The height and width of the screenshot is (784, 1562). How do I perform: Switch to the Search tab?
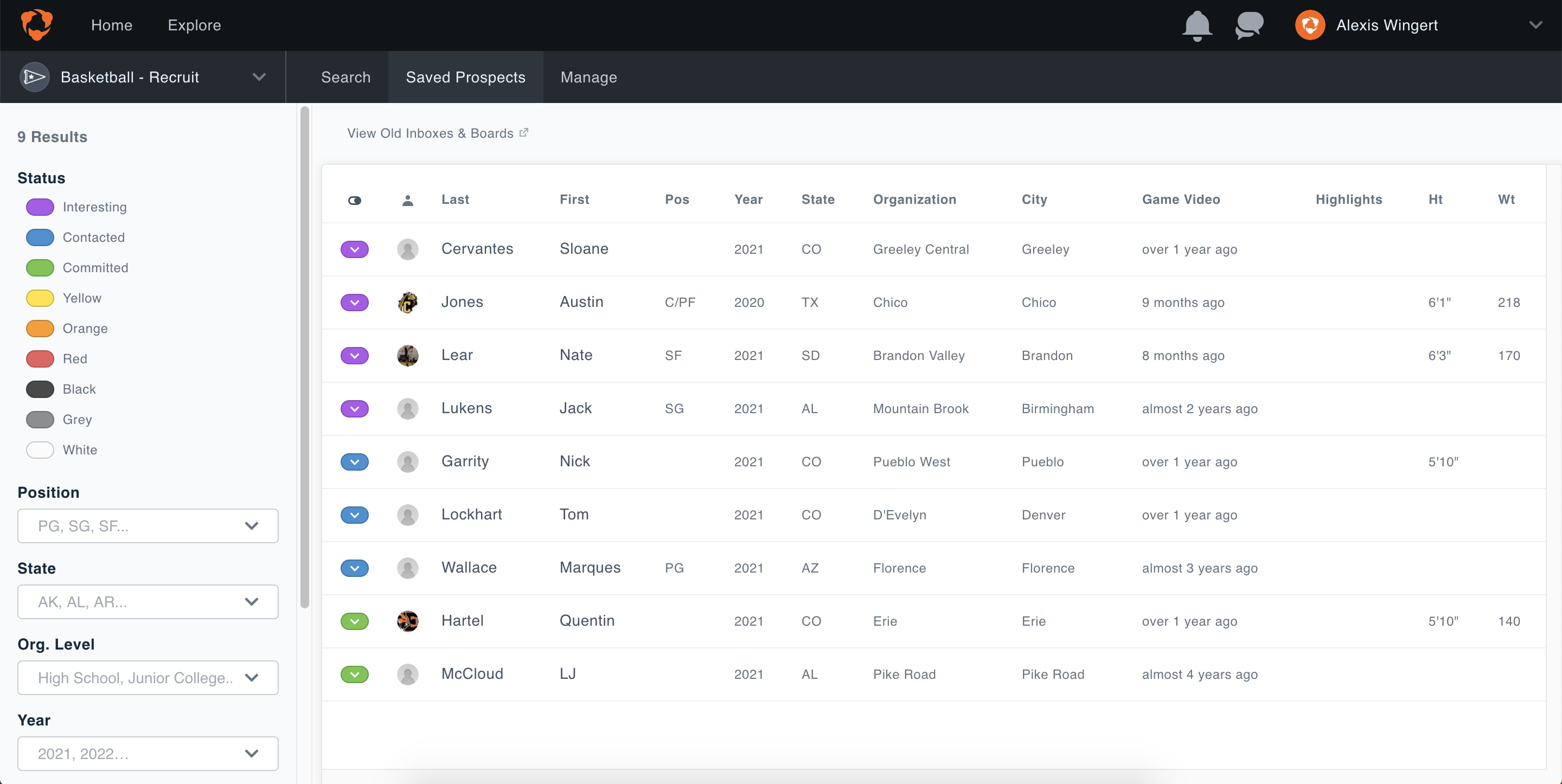pos(345,77)
